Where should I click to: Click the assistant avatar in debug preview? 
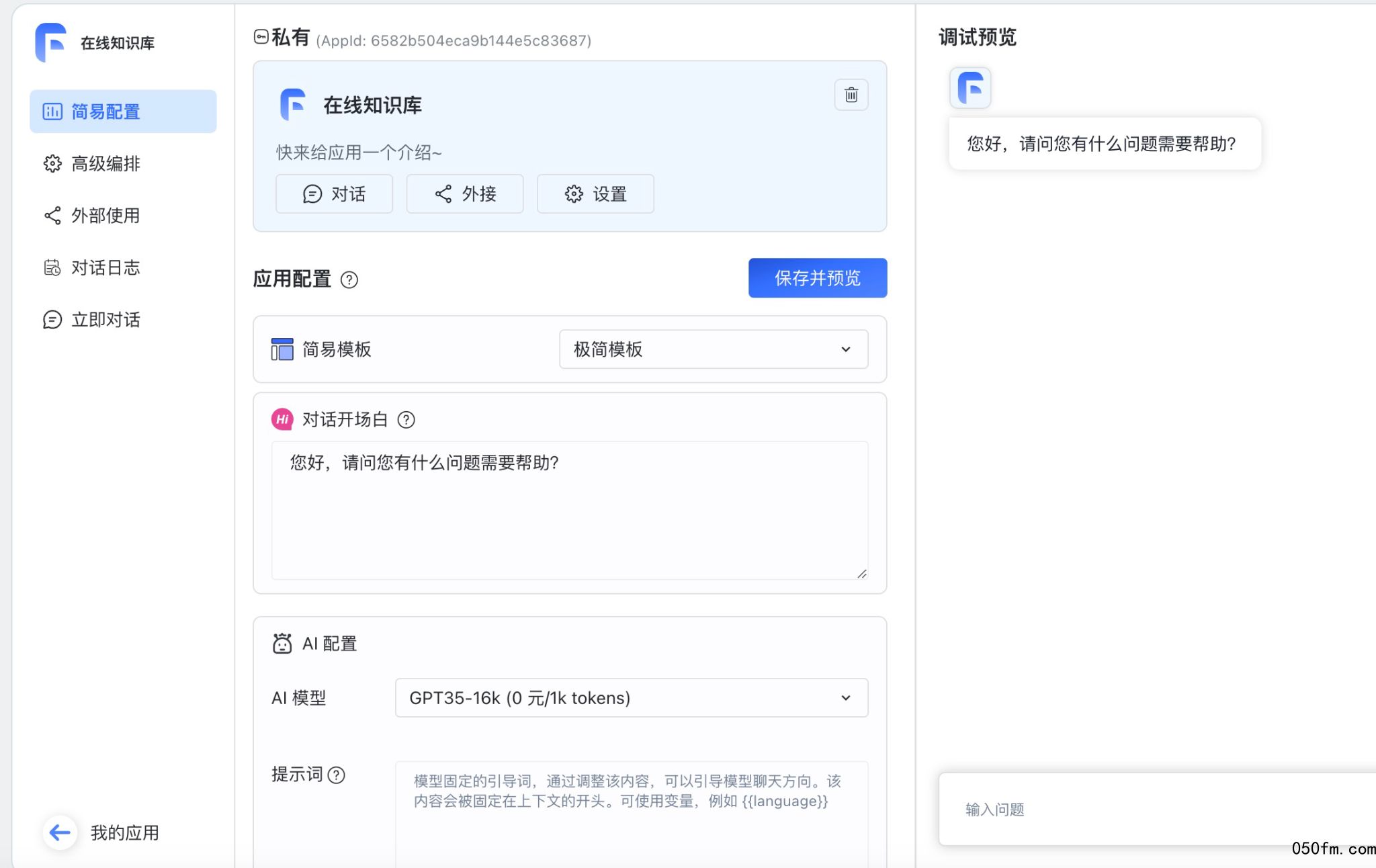point(970,87)
